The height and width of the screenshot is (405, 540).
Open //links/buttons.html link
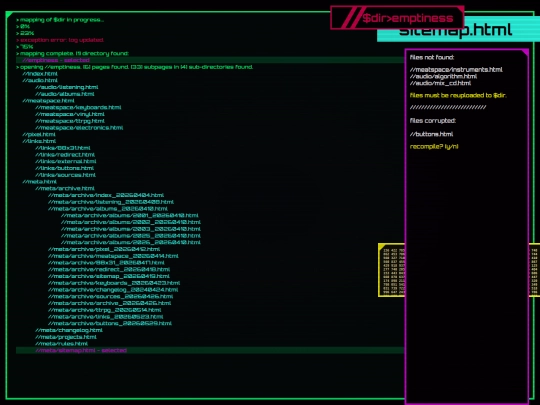64,168
